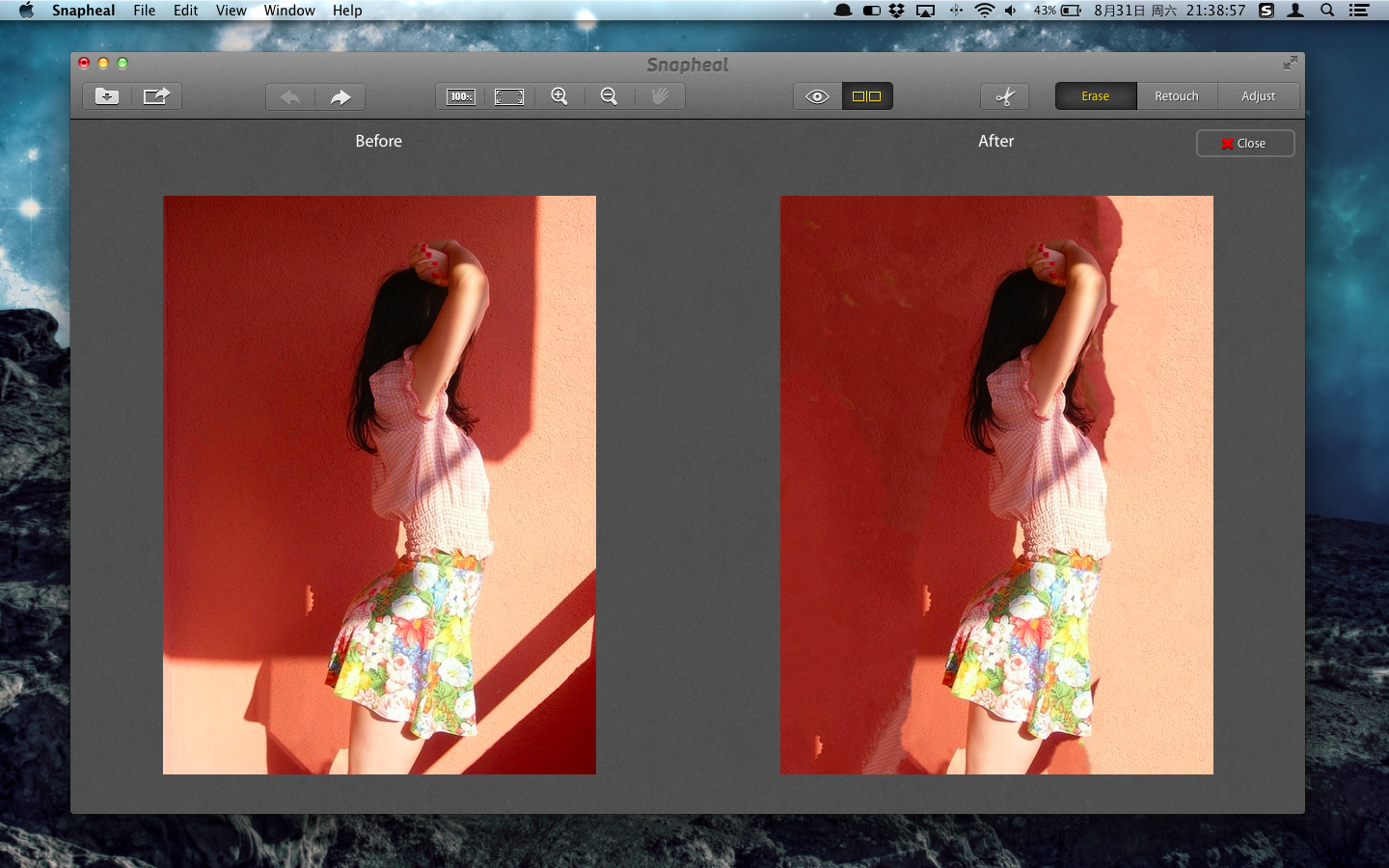This screenshot has width=1389, height=868.
Task: Select the hand pan tool
Action: click(660, 96)
